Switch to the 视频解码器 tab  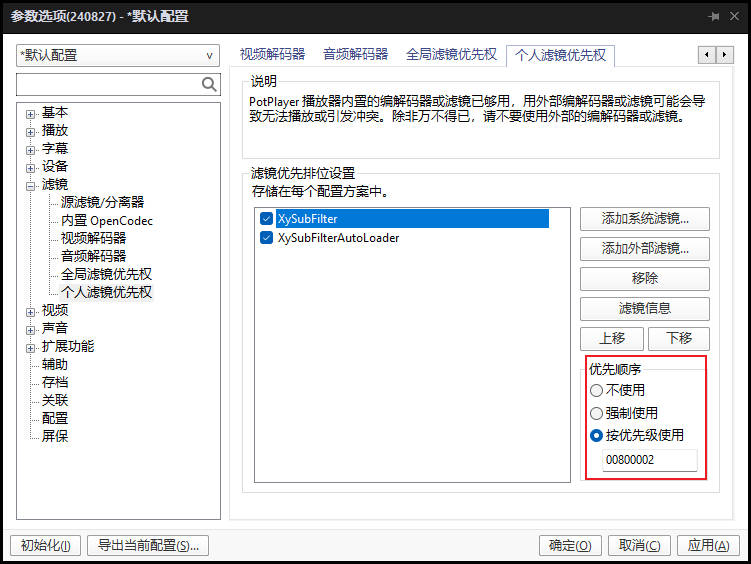point(272,54)
